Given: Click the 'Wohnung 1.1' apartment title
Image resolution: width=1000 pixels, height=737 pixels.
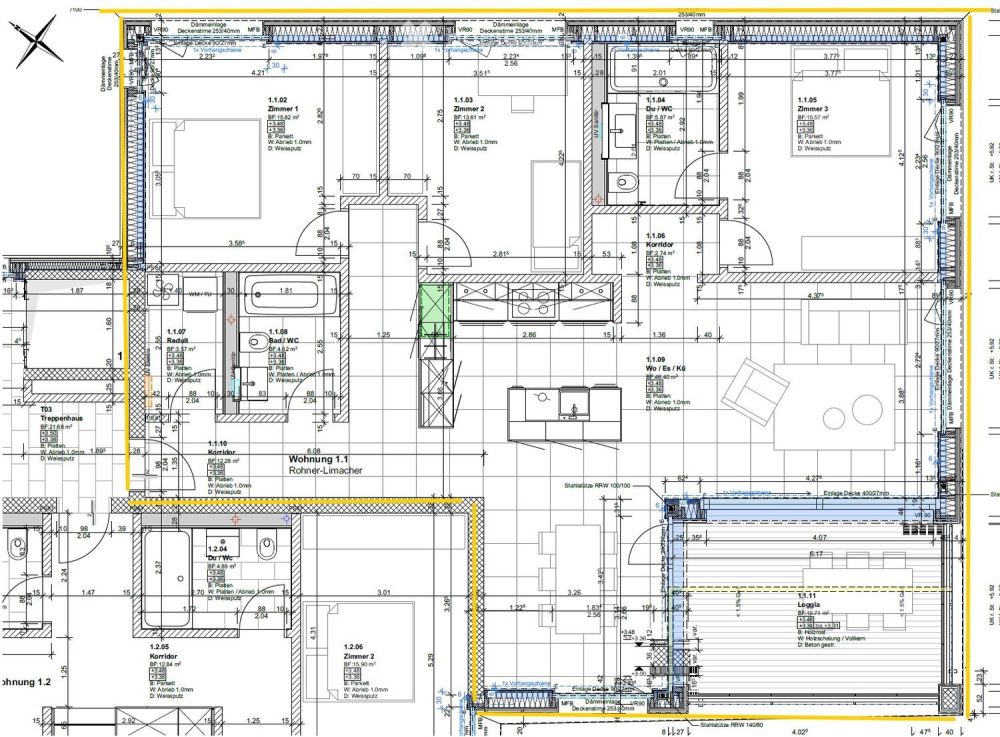Looking at the screenshot, I should tap(318, 459).
